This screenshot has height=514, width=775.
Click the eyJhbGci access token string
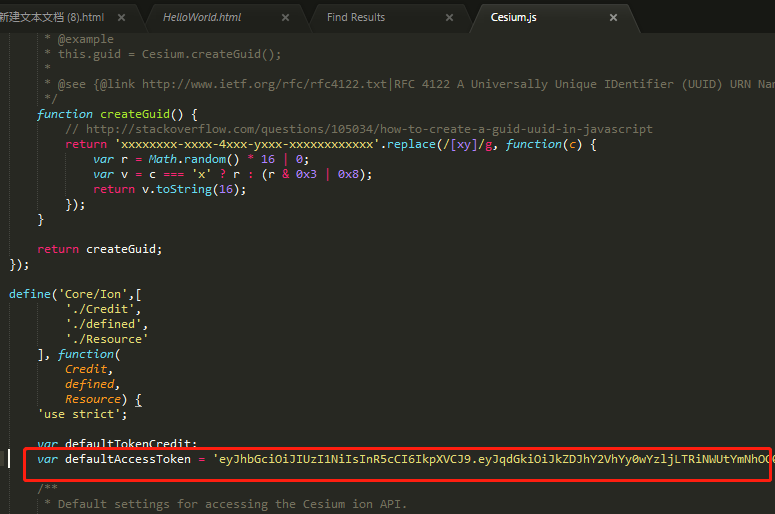[492, 459]
